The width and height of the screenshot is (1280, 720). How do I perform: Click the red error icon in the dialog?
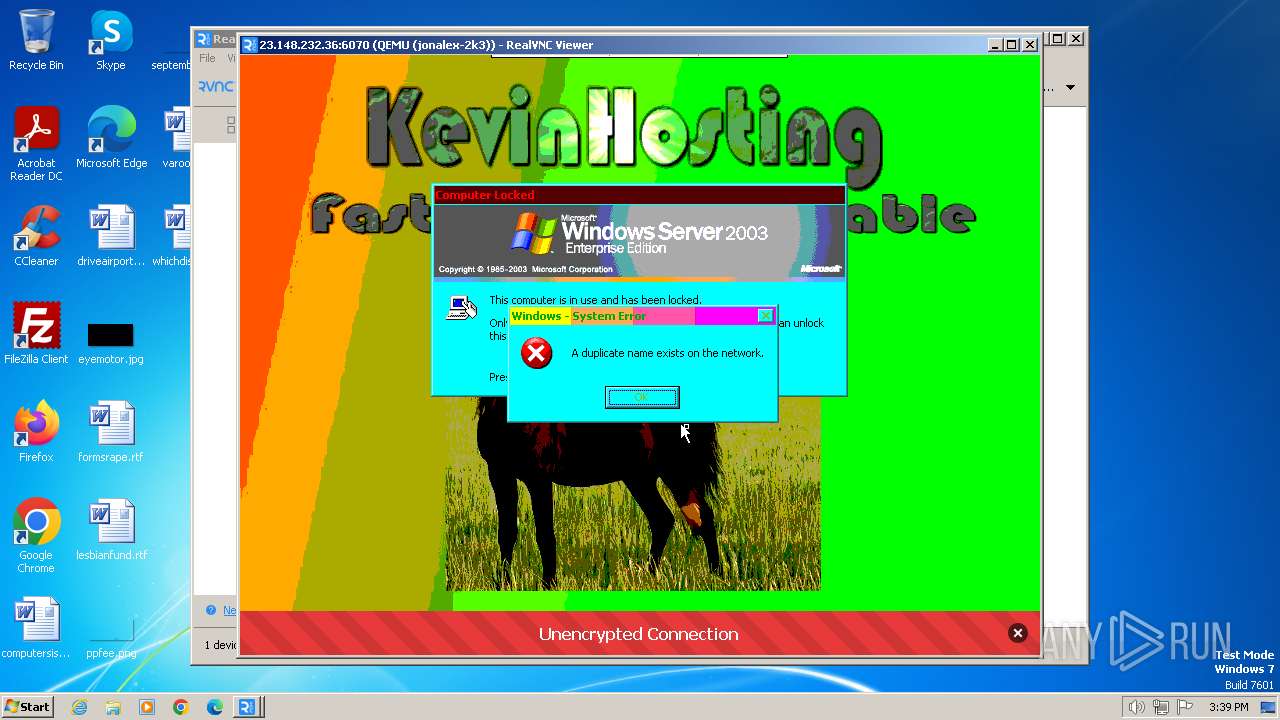point(537,353)
